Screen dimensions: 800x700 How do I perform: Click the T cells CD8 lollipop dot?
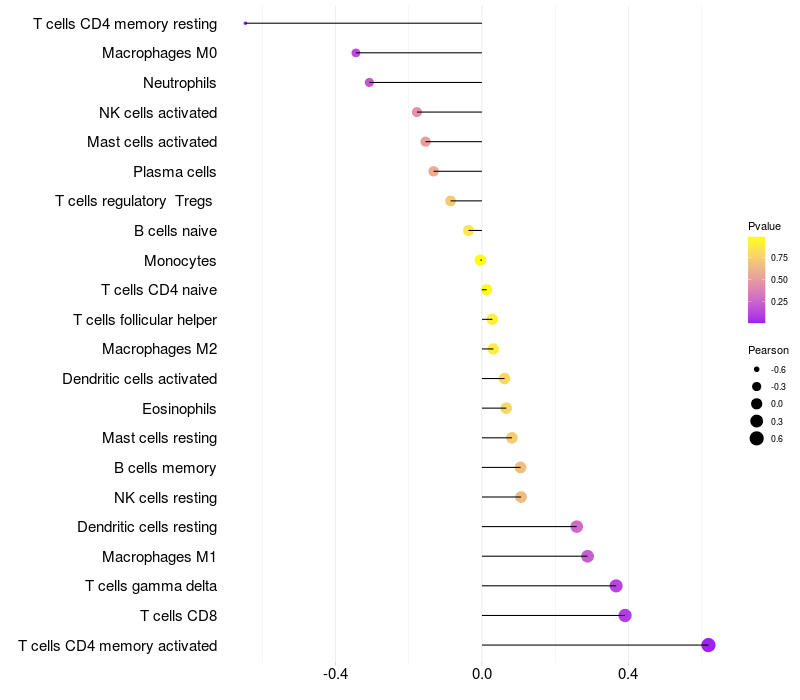625,615
